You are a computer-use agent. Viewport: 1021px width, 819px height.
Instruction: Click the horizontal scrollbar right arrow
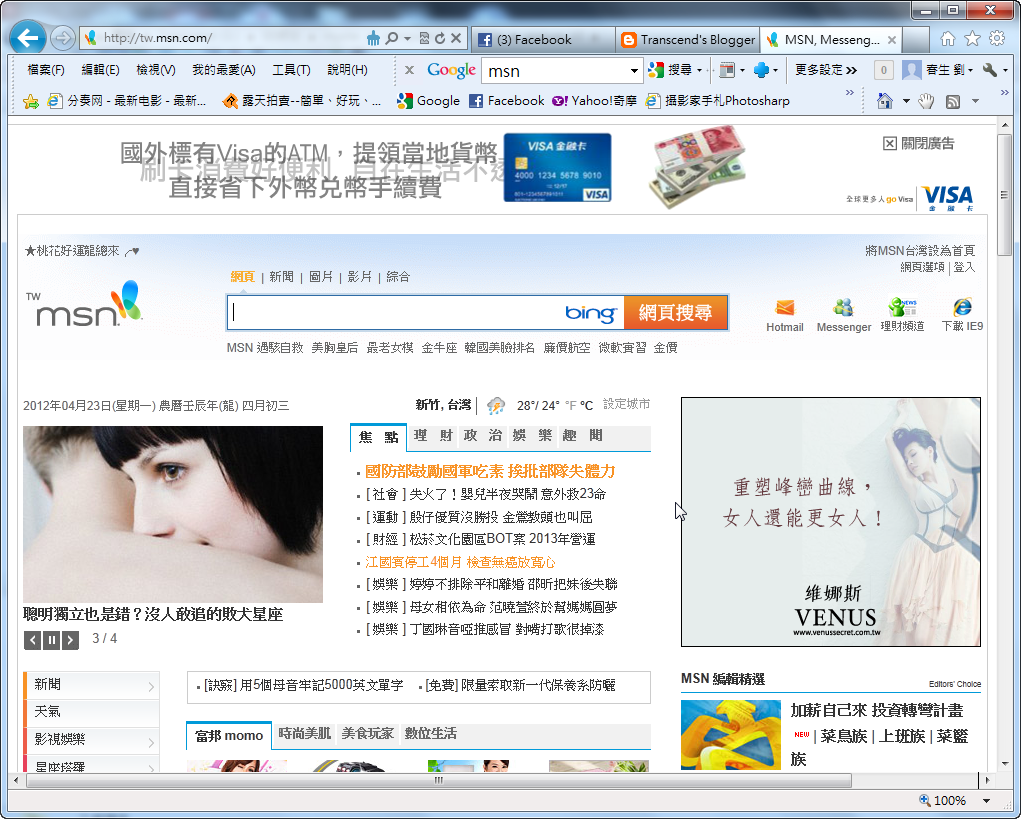coord(987,780)
